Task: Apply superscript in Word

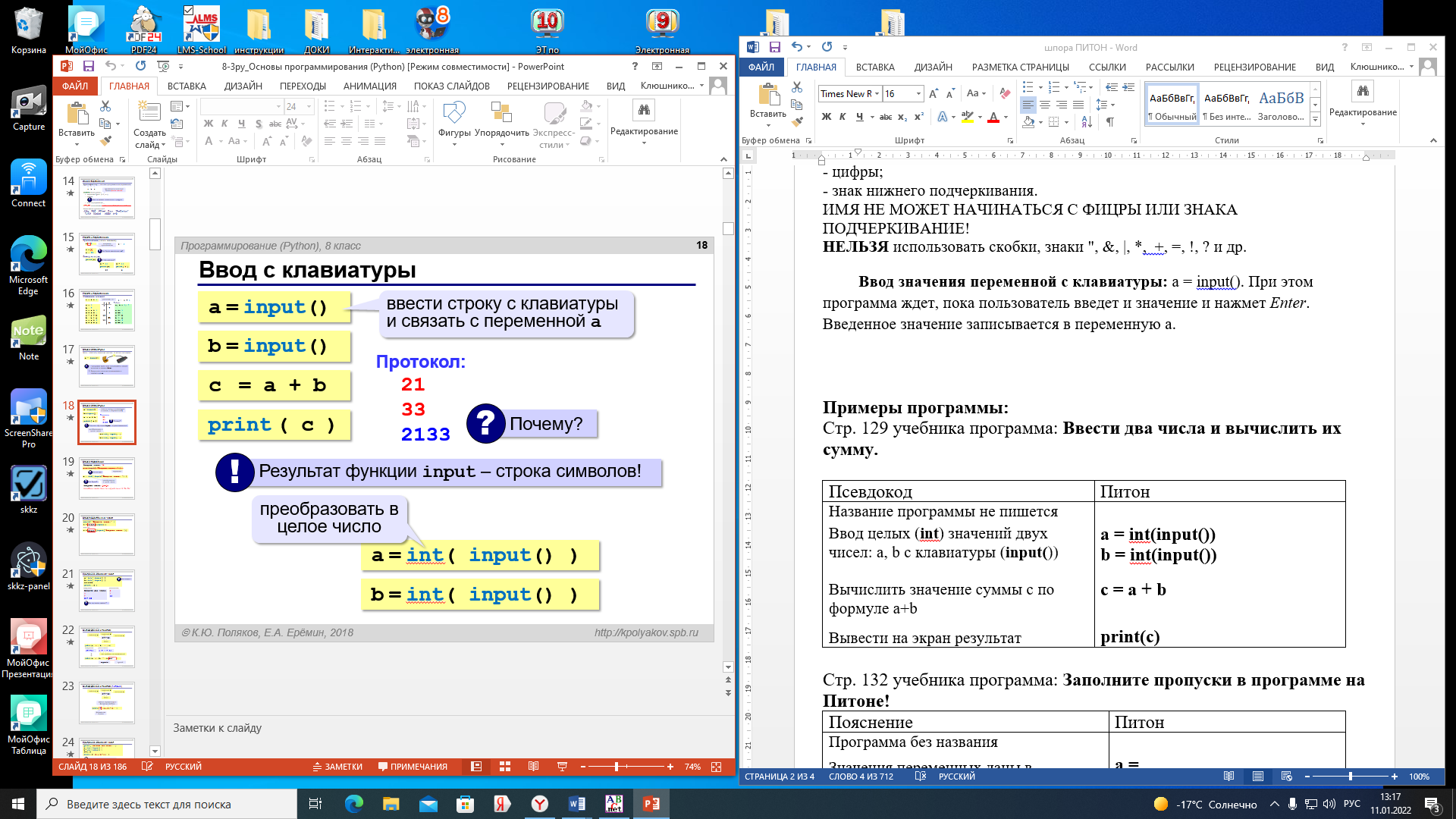Action: tap(918, 117)
